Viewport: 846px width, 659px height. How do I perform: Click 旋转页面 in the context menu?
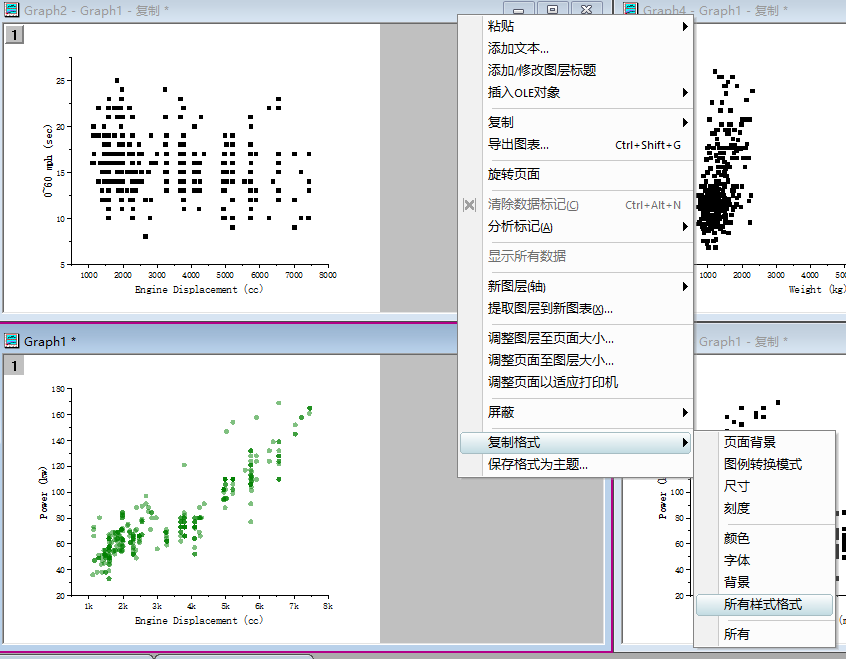point(514,175)
